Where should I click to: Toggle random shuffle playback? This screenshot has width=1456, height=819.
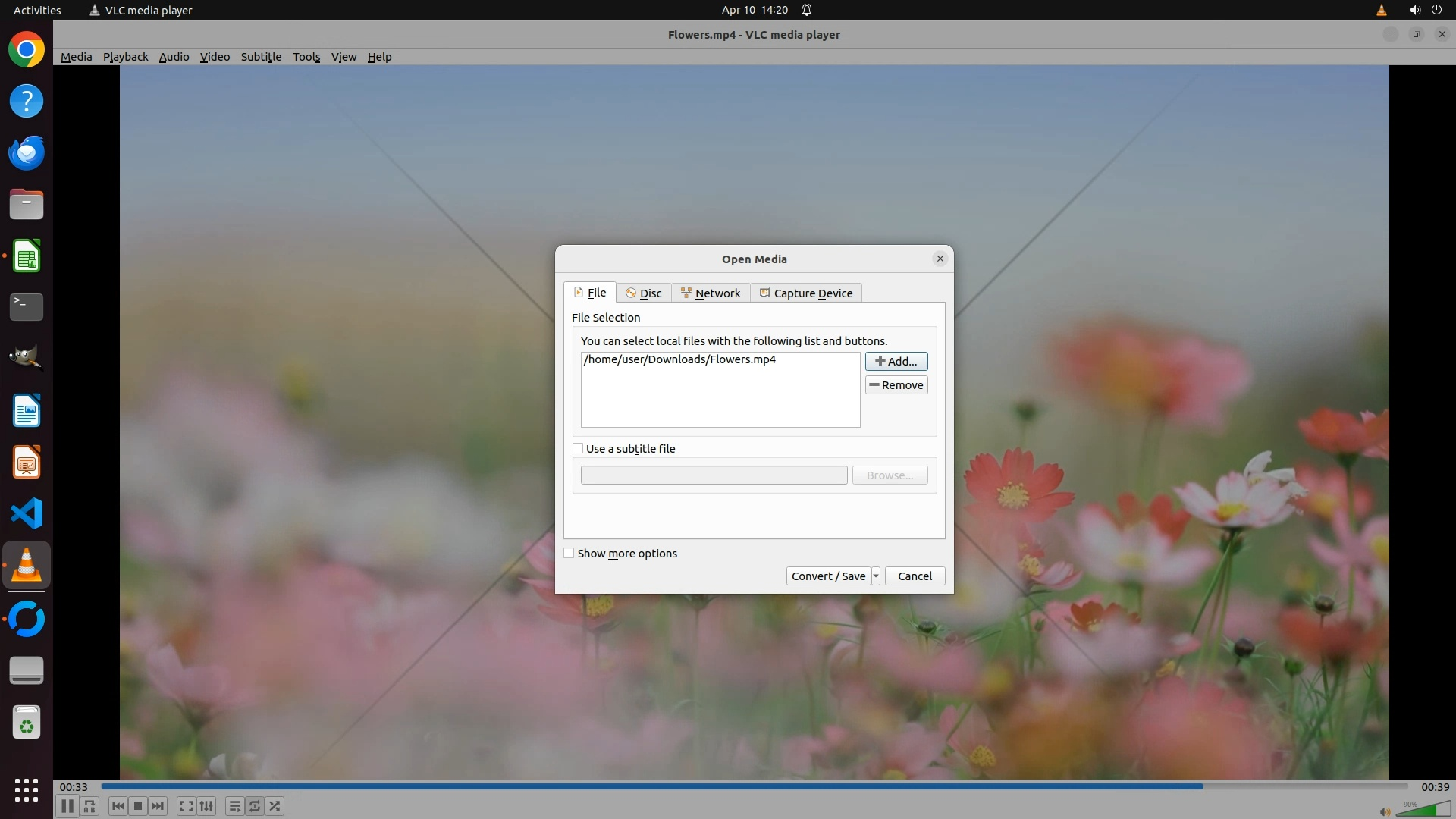(275, 806)
